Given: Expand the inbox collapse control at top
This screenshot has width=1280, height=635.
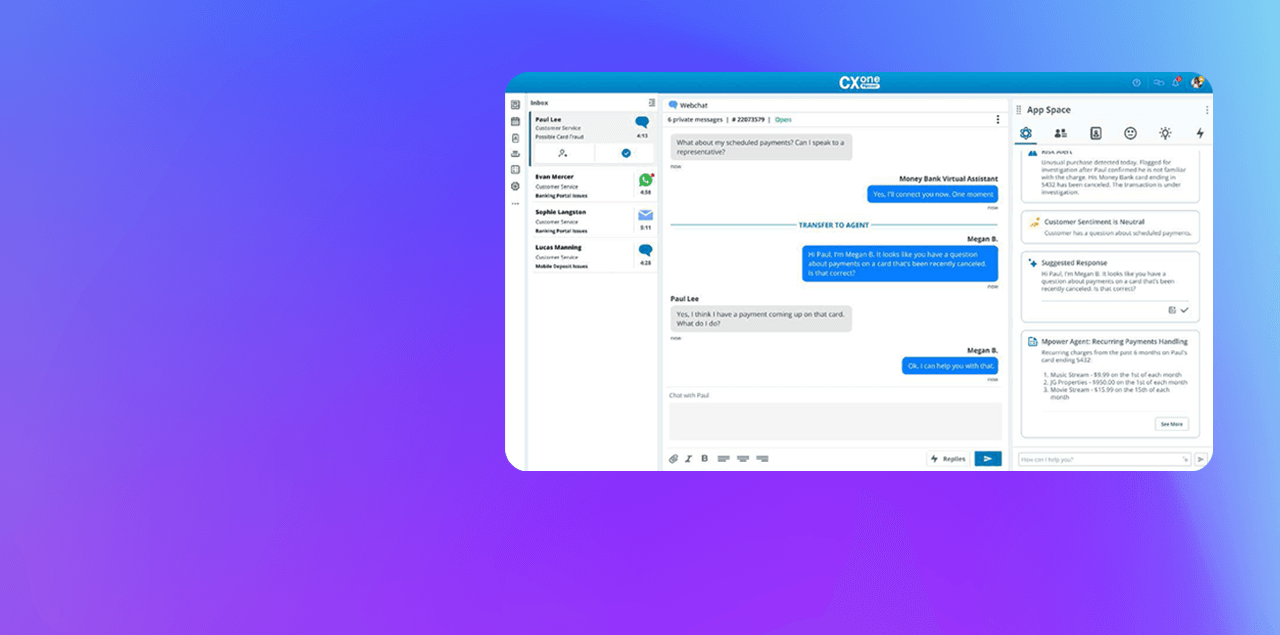Looking at the screenshot, I should (x=652, y=102).
